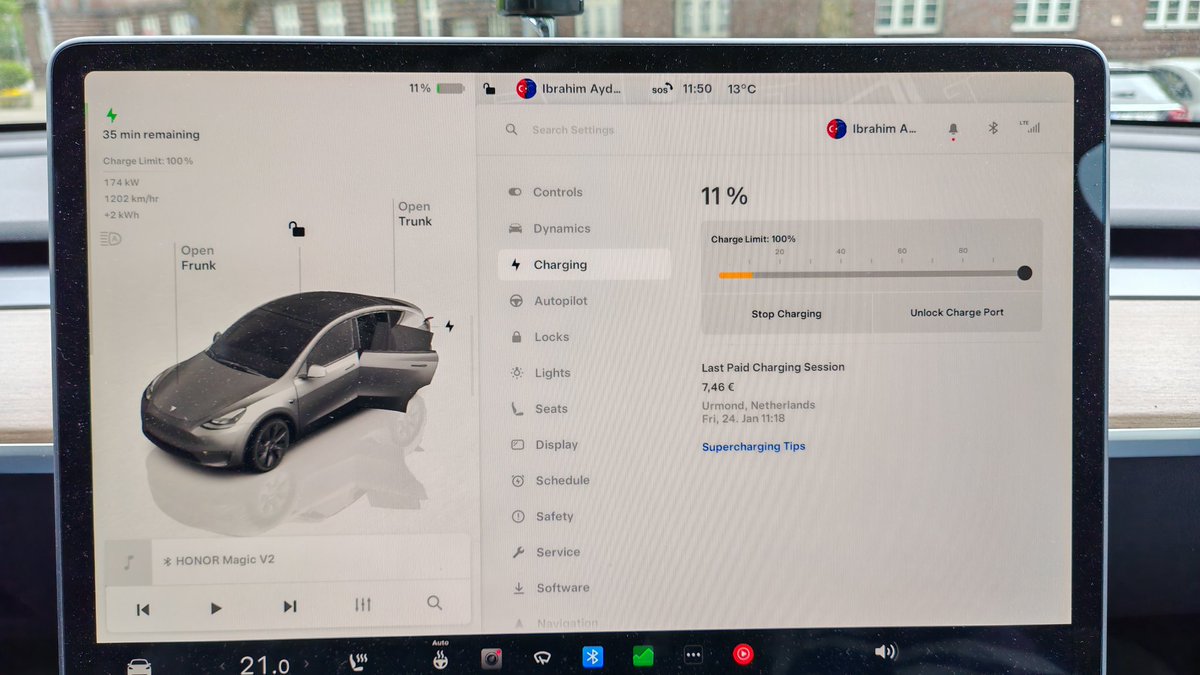Tap the magnifier icon beside Search Settings
Screen dimensions: 1200x675
511,129
